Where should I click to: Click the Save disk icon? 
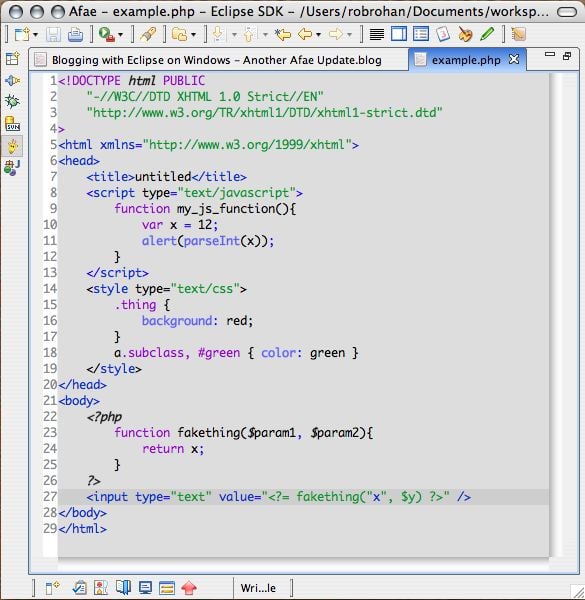click(53, 34)
